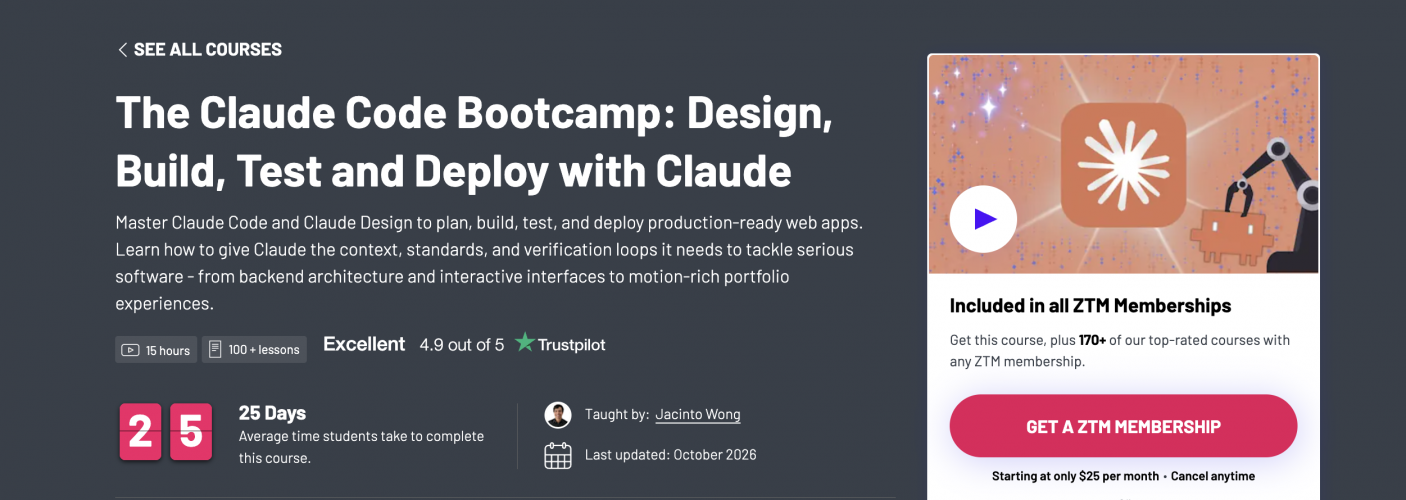Click the first countdown digit card 2

(x=140, y=432)
